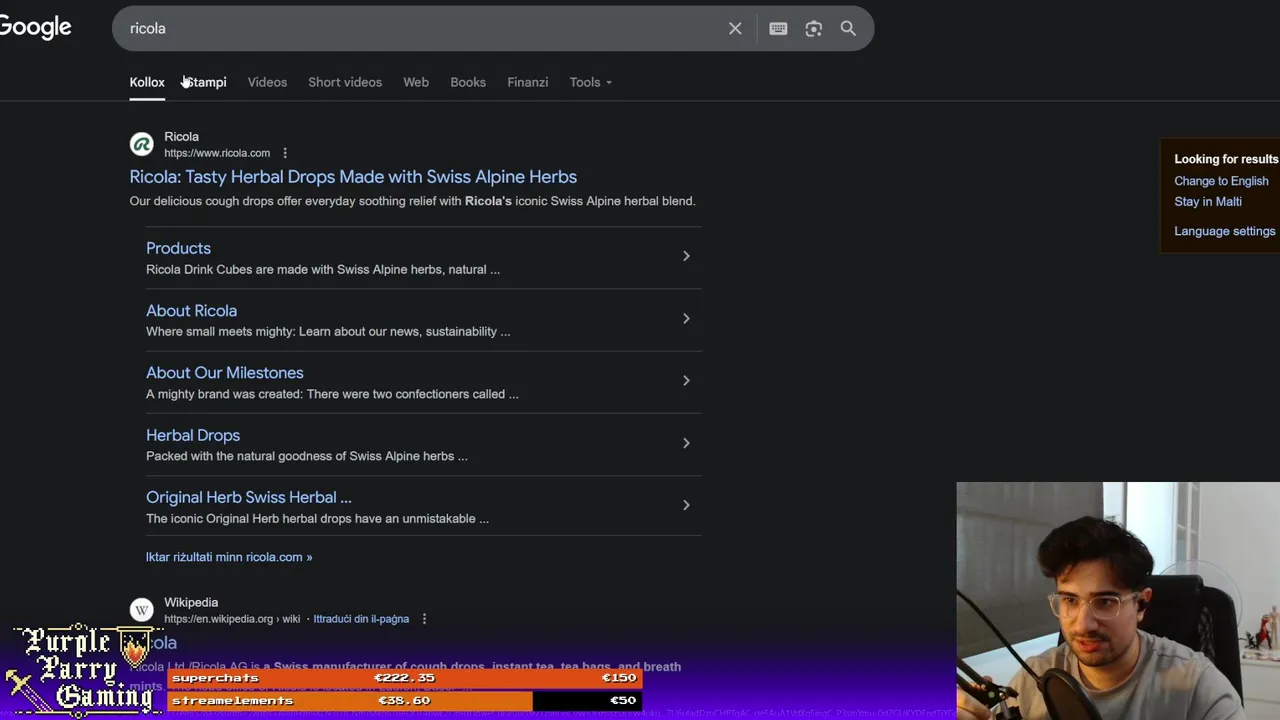The width and height of the screenshot is (1280, 720).
Task: Go to the Google logo homepage
Action: click(x=35, y=27)
